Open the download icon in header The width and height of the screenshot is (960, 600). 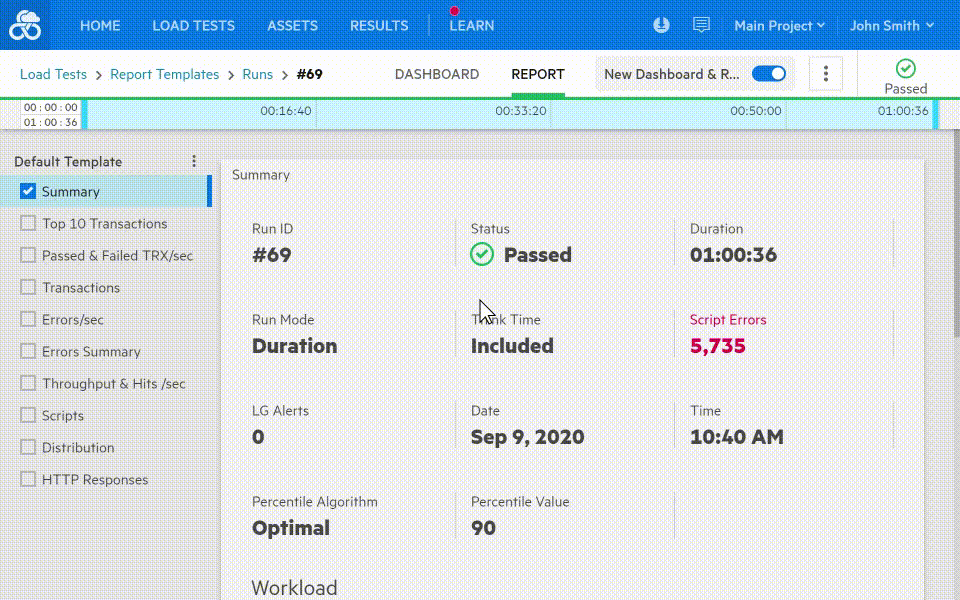pyautogui.click(x=661, y=25)
